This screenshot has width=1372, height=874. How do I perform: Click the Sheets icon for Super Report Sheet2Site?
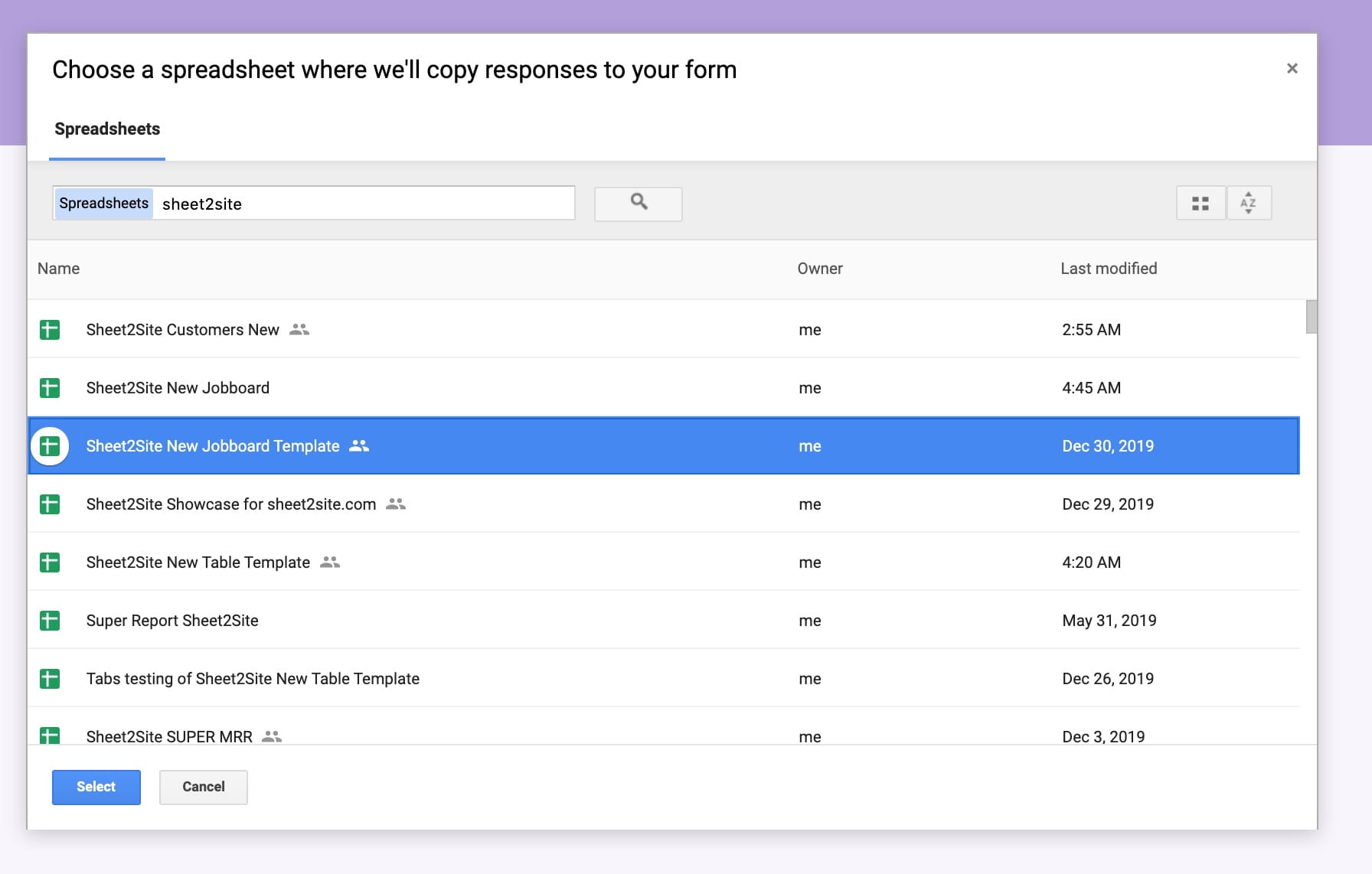click(x=50, y=621)
